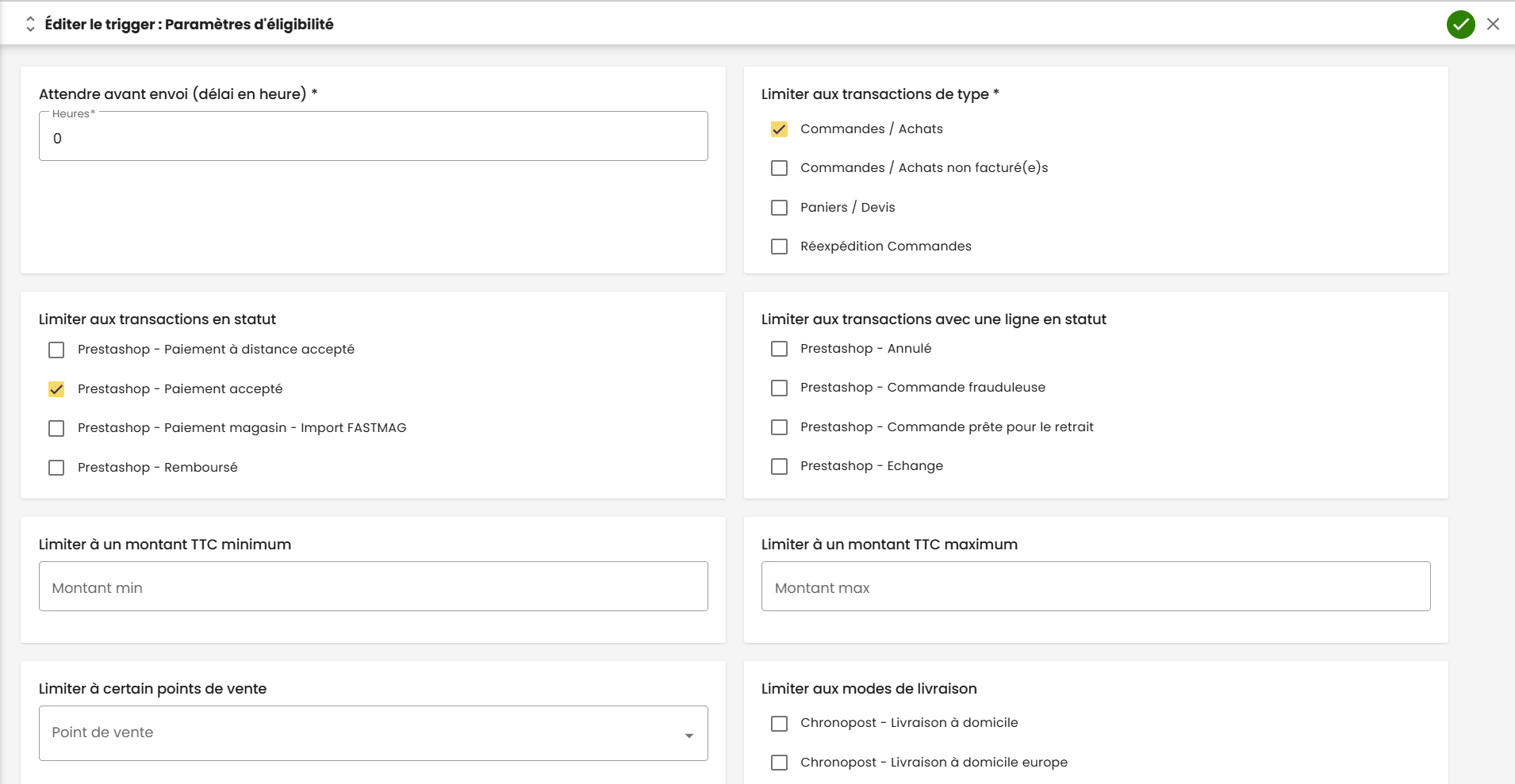Click 'Limiter aux transactions en statut' heading
This screenshot has height=784, width=1515.
click(157, 319)
